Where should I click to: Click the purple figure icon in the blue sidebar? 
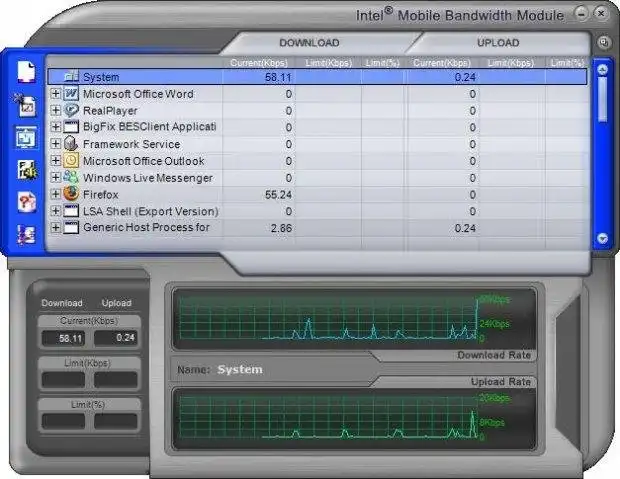pyautogui.click(x=26, y=234)
